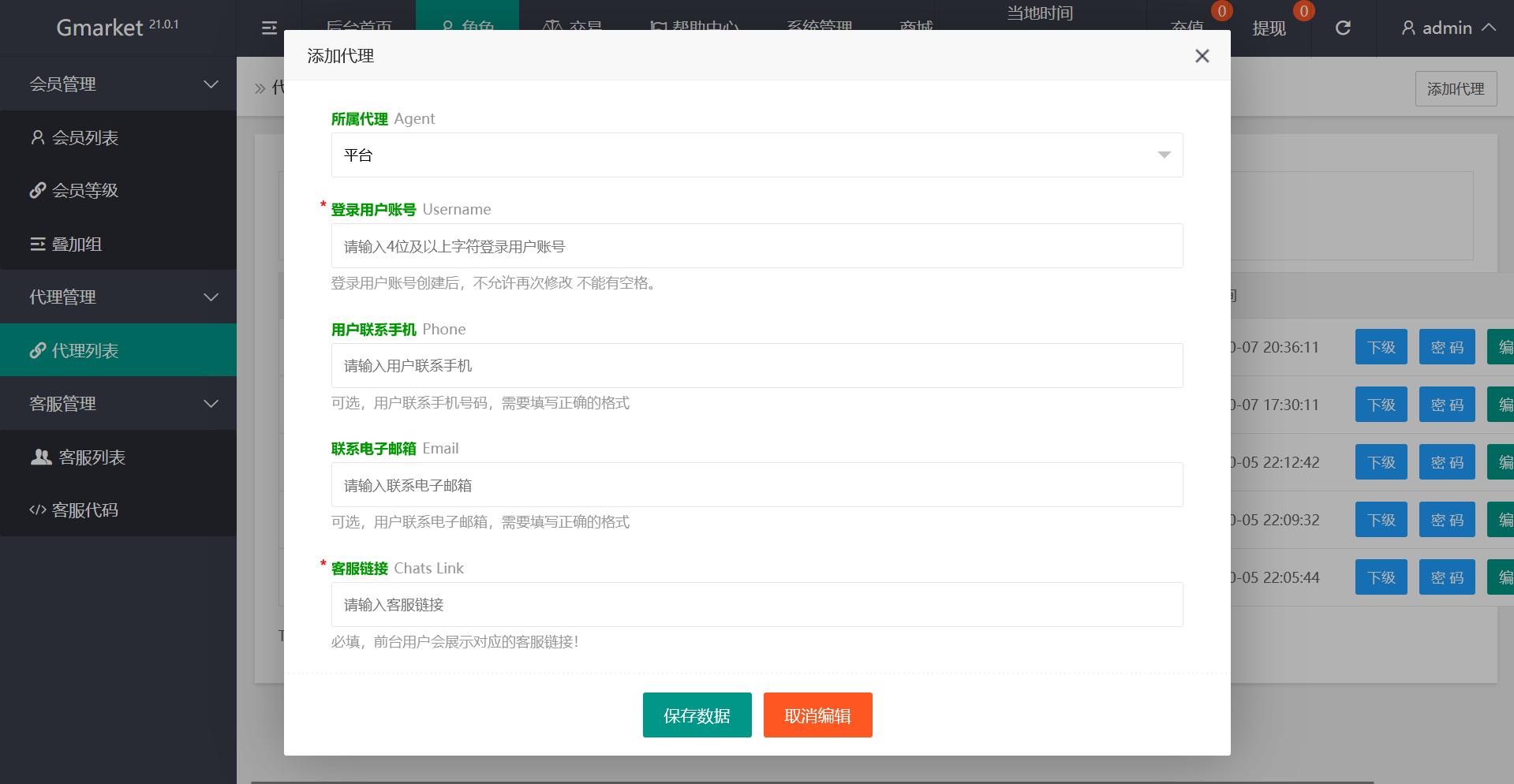The image size is (1514, 784).
Task: Focus the 登录用户账号 Username field
Action: click(x=756, y=246)
